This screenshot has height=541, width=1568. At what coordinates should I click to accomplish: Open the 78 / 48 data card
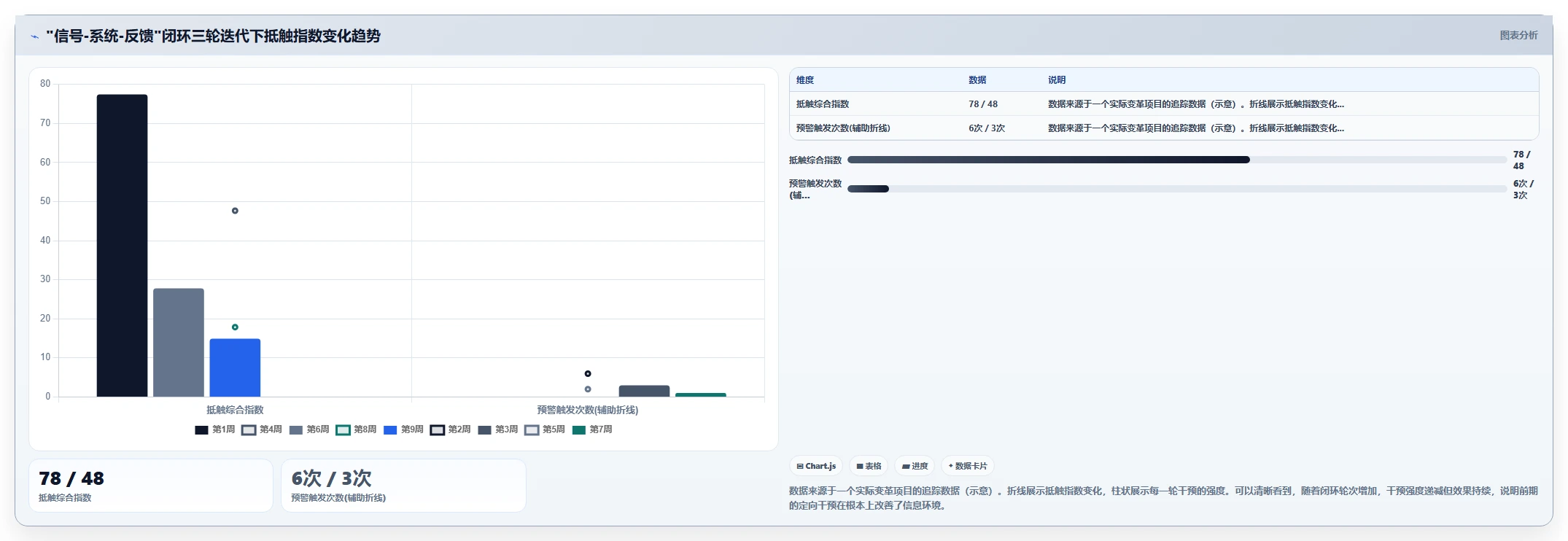click(x=151, y=486)
